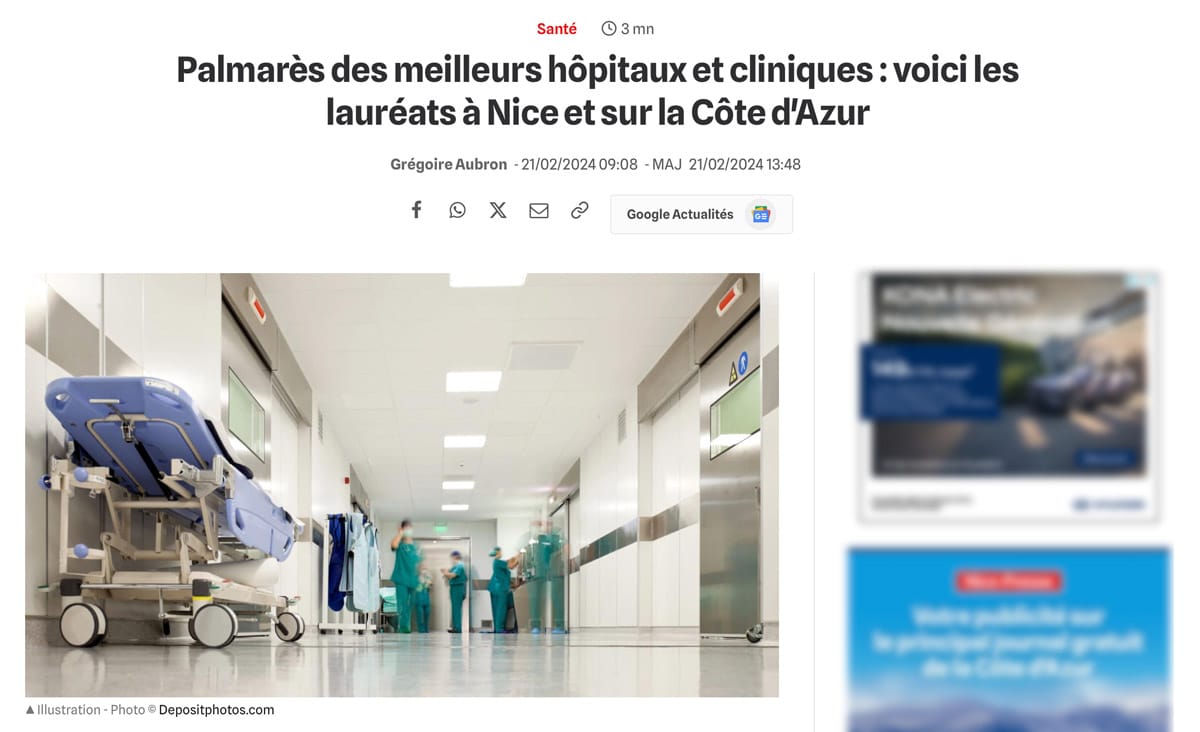The image size is (1200, 732).
Task: Follow on Google Actualités button
Action: tap(701, 214)
